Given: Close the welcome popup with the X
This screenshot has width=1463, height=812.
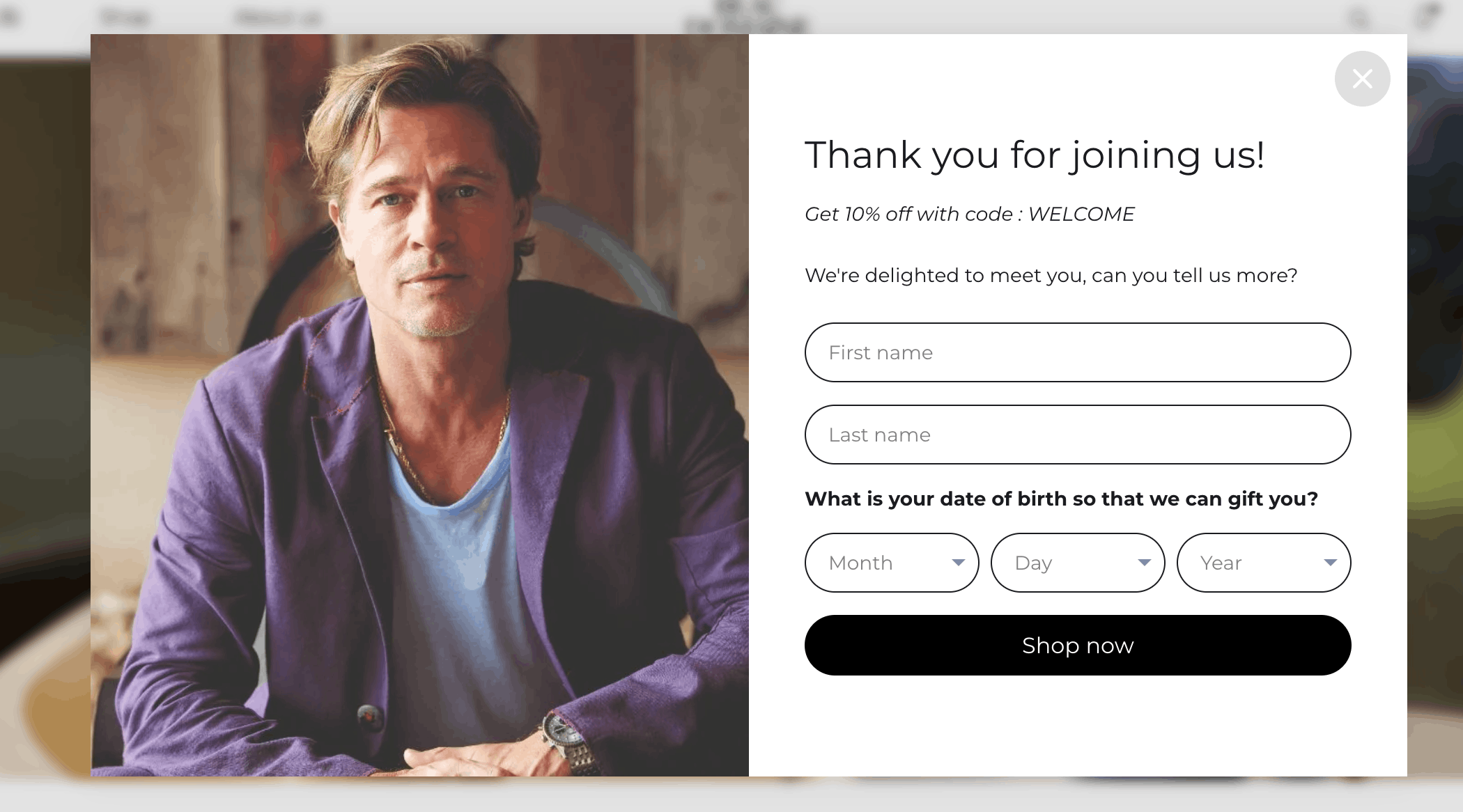Looking at the screenshot, I should coord(1362,79).
